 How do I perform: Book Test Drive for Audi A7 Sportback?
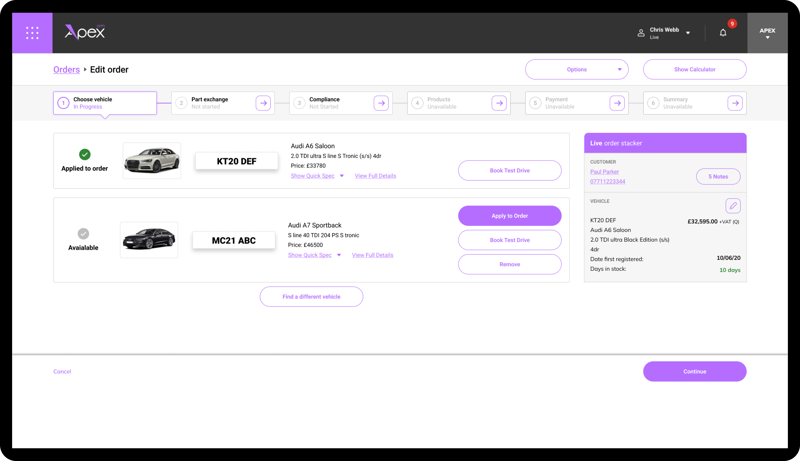510,240
